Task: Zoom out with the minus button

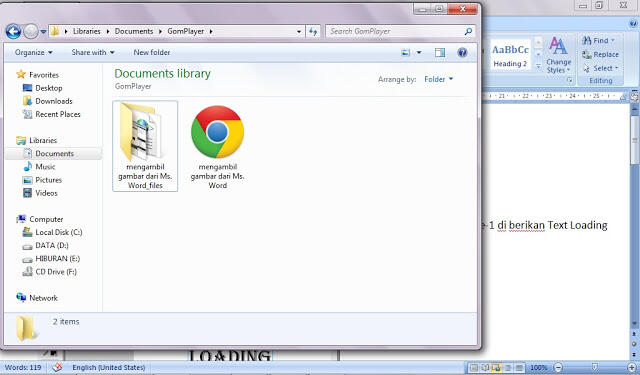Action: 559,368
